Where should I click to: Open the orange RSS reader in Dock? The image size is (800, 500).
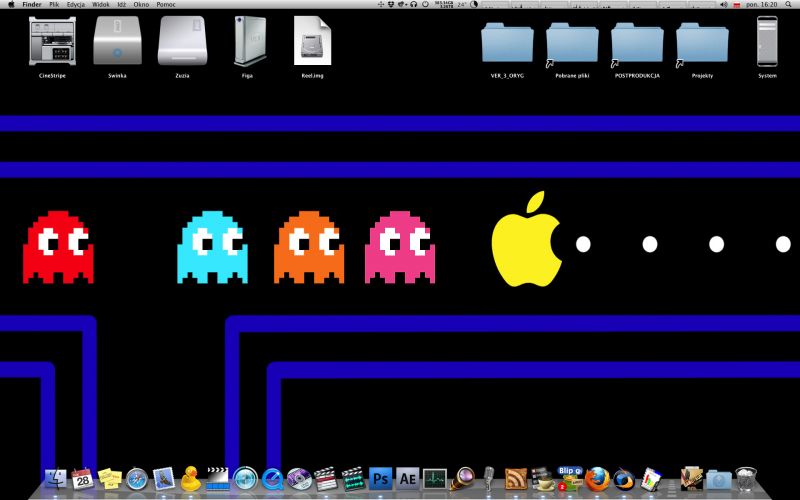(516, 479)
